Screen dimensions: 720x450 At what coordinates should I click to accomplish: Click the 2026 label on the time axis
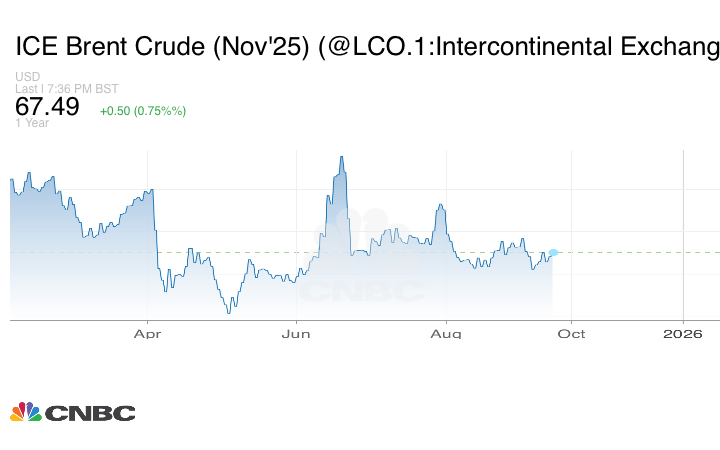[683, 333]
